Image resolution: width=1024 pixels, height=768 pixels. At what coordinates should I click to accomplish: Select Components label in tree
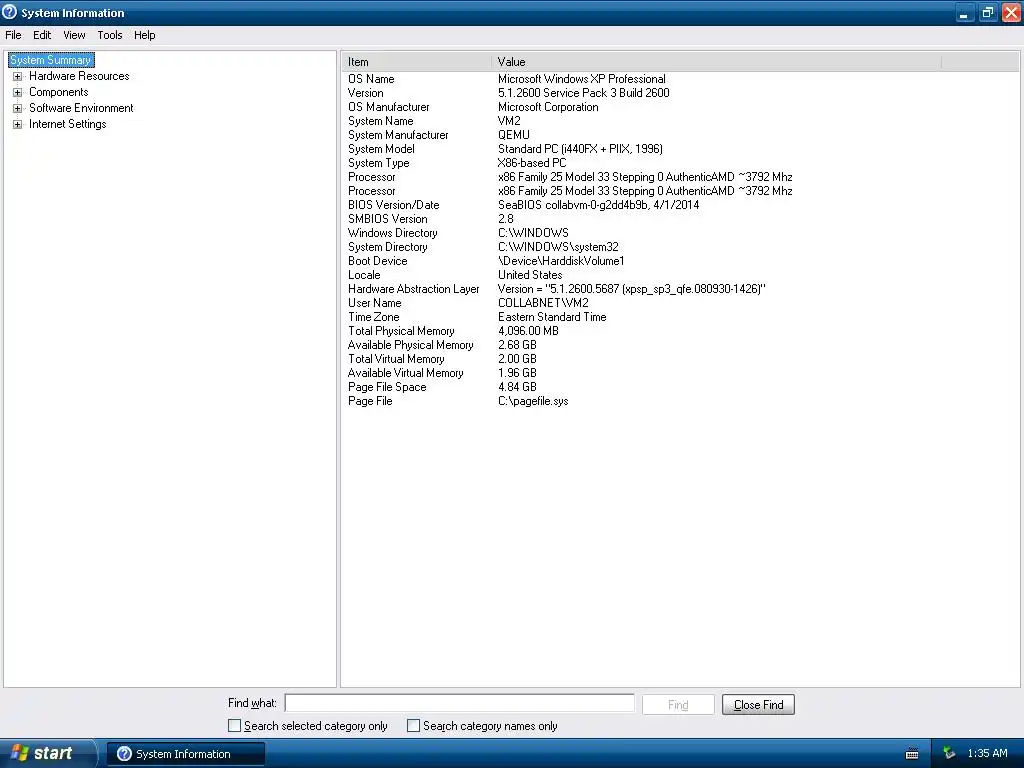point(59,93)
